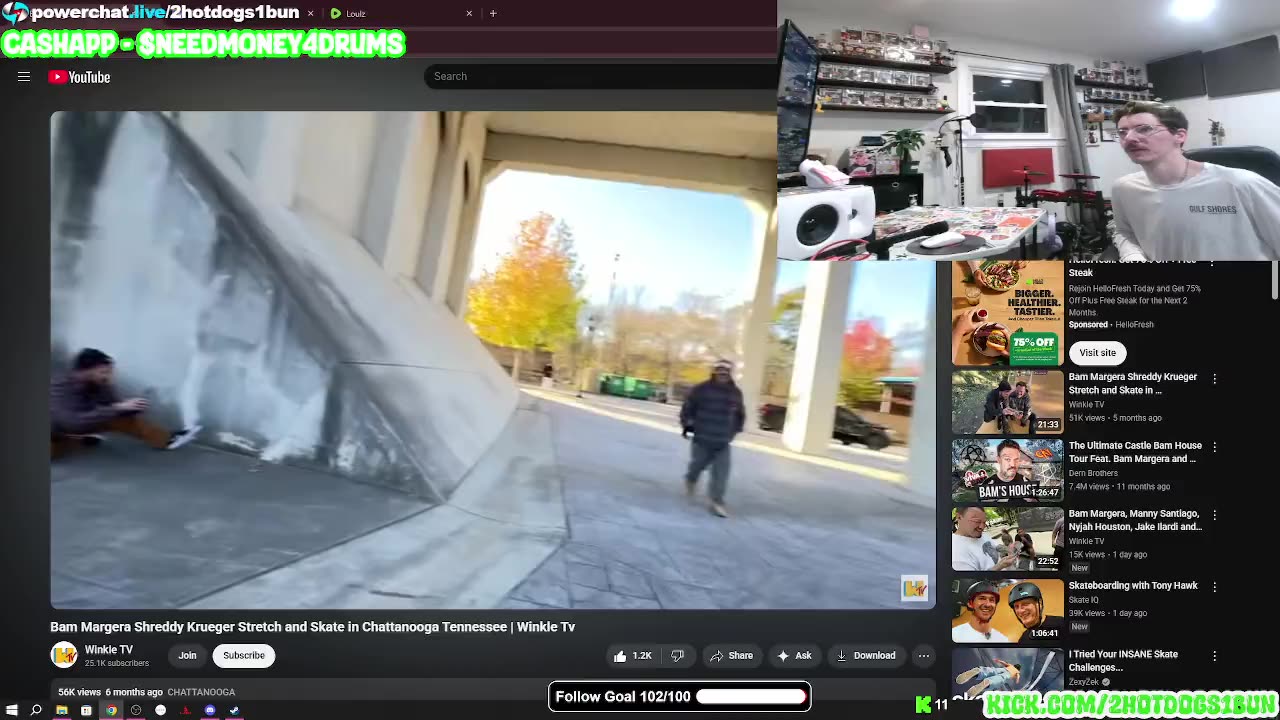
Task: Open options for Castle Bam House Tour
Action: point(1214,447)
